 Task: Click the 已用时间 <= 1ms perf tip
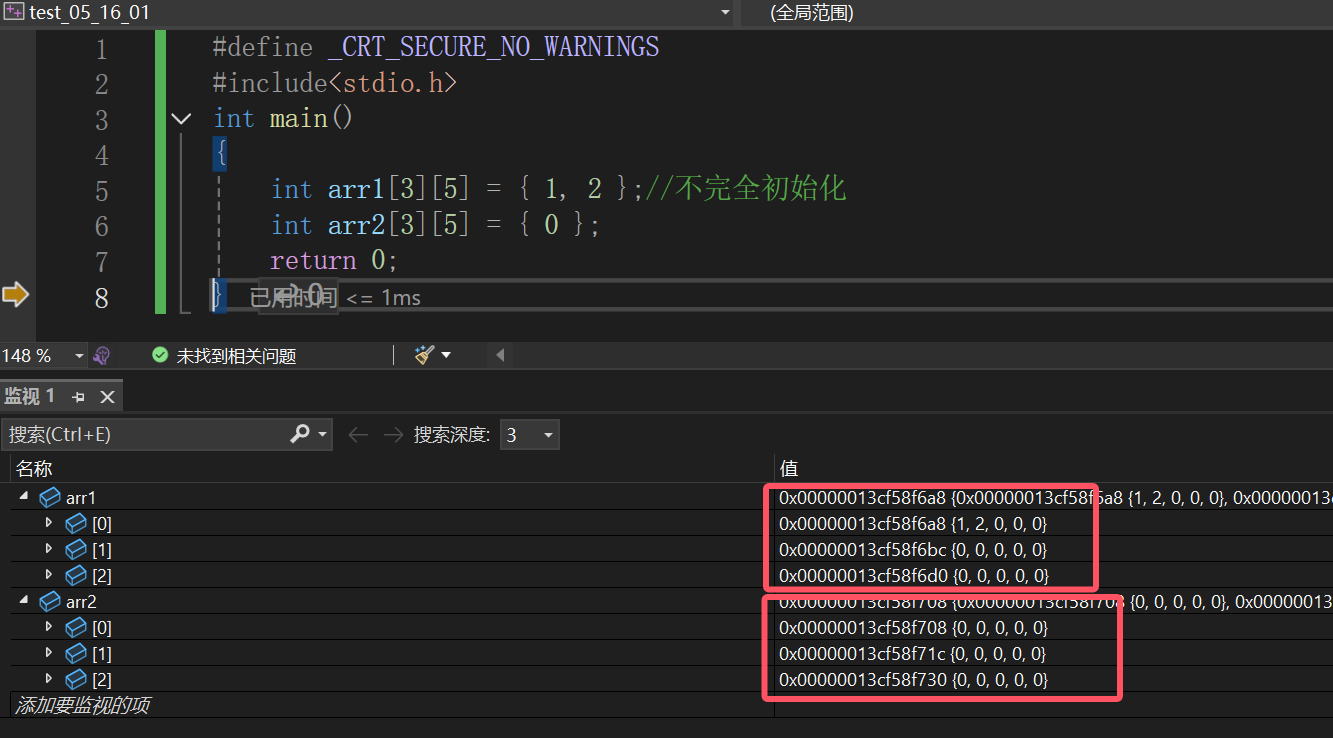335,297
